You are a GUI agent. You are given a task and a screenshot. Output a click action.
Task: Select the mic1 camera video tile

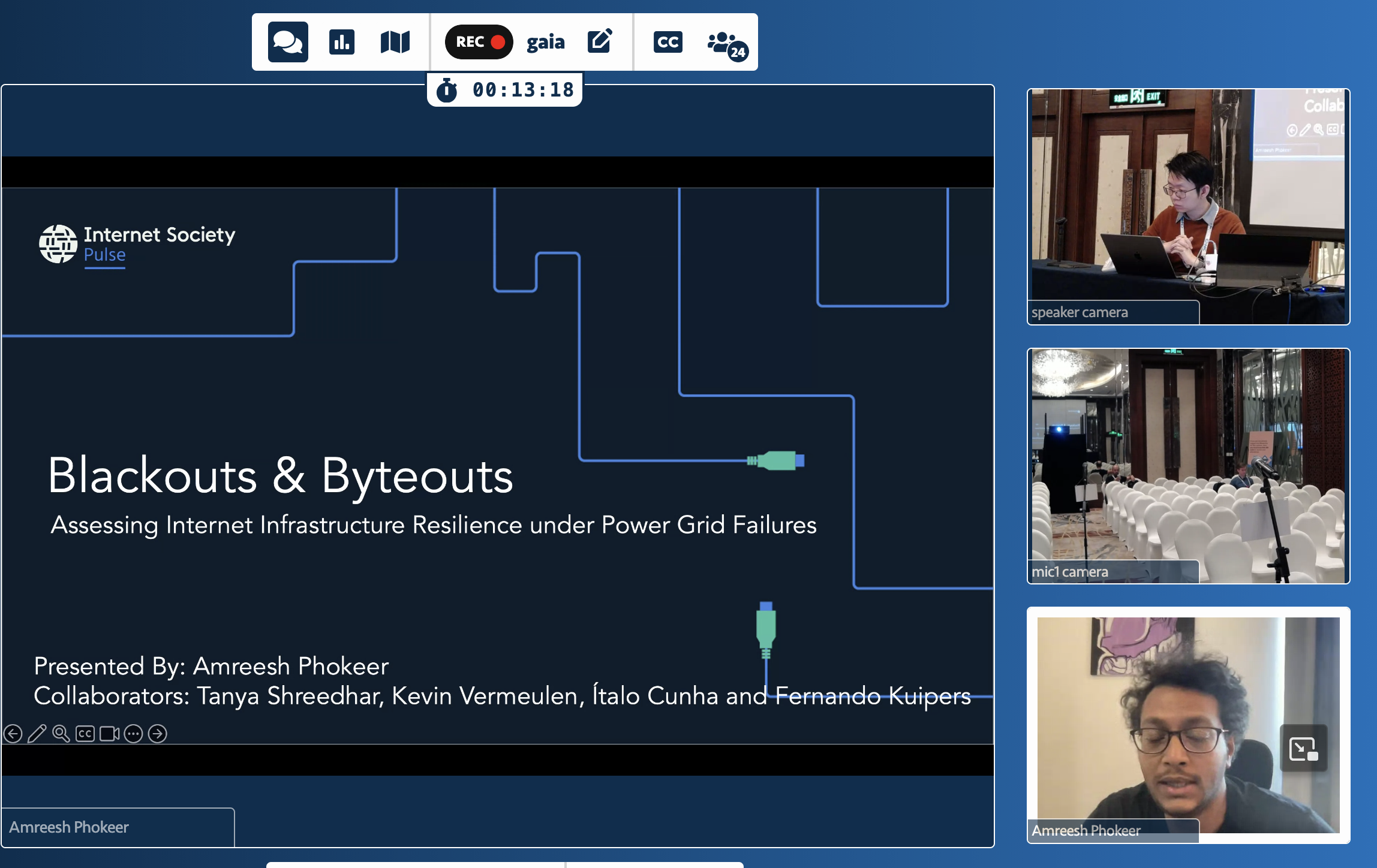(x=1188, y=466)
